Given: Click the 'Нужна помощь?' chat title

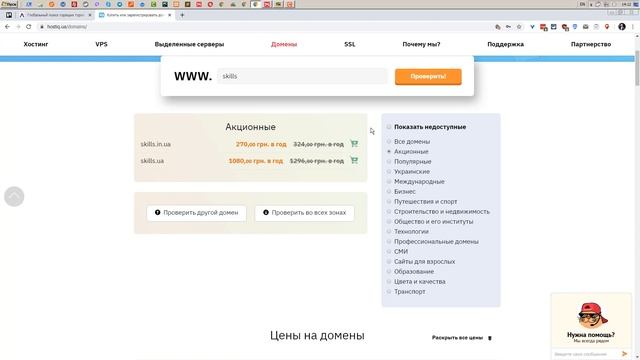Looking at the screenshot, I should (591, 335).
